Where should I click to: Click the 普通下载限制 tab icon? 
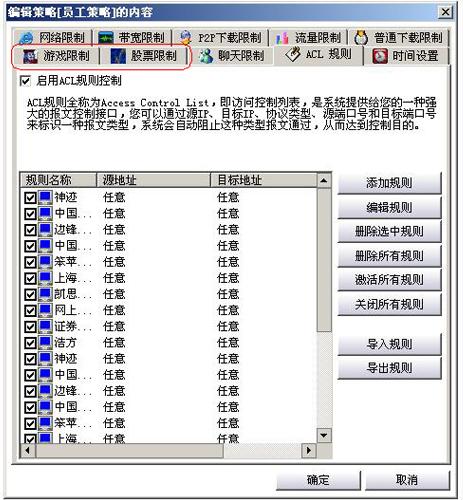tap(361, 37)
